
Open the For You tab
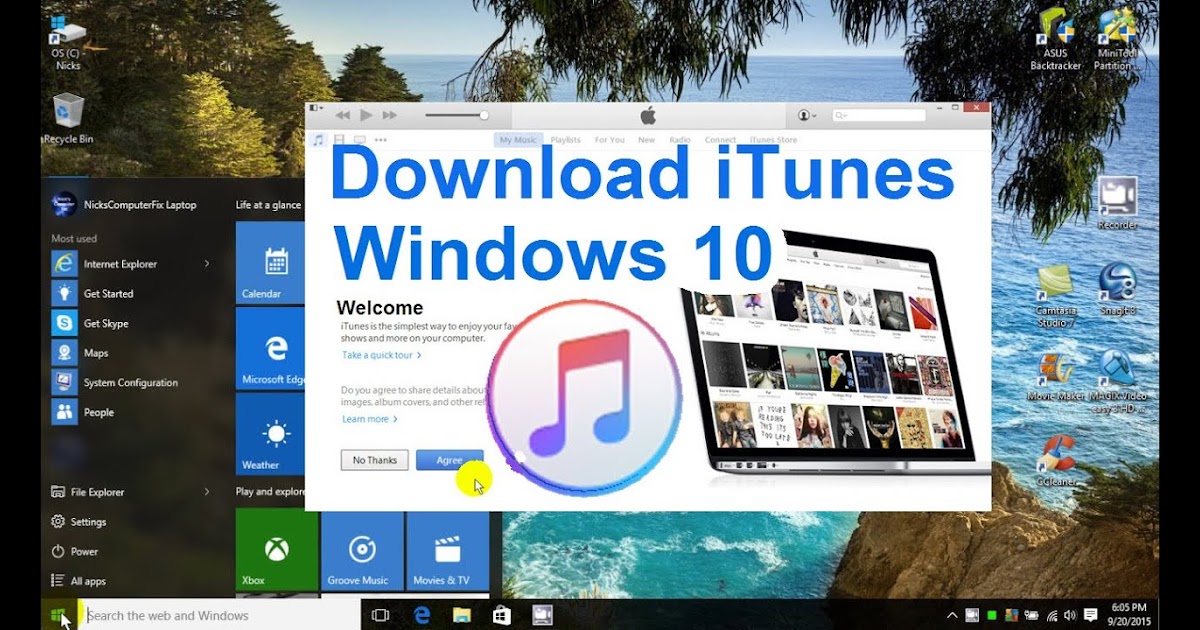pyautogui.click(x=609, y=140)
